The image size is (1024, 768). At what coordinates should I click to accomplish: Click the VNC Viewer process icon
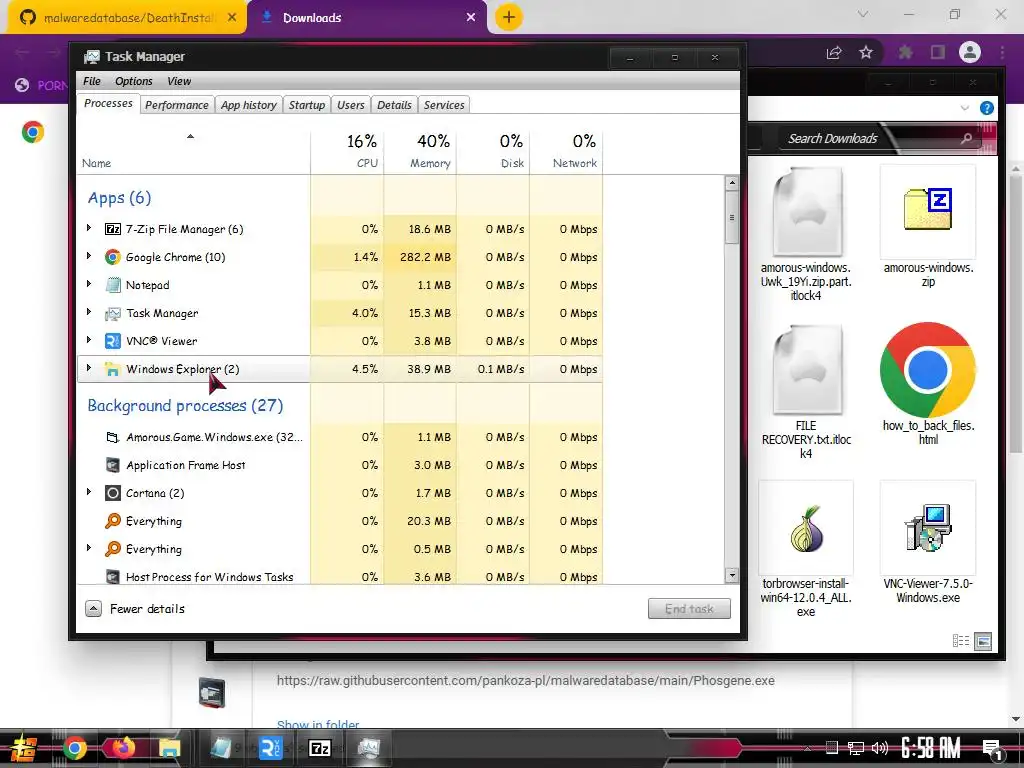112,341
